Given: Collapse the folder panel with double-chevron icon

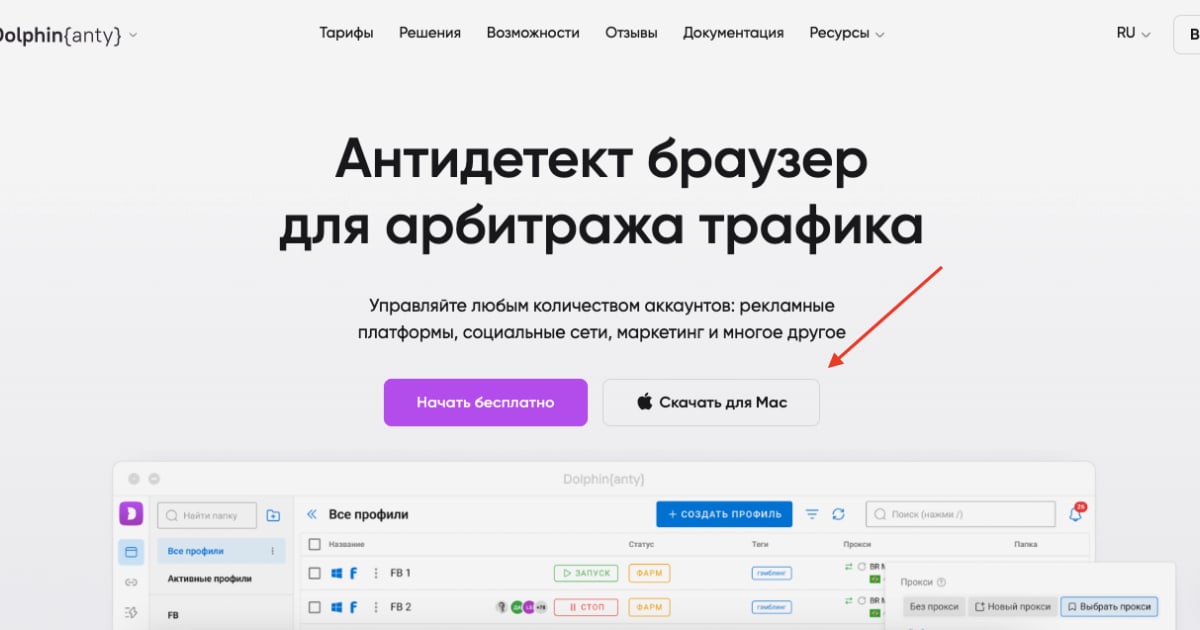Looking at the screenshot, I should [x=311, y=514].
